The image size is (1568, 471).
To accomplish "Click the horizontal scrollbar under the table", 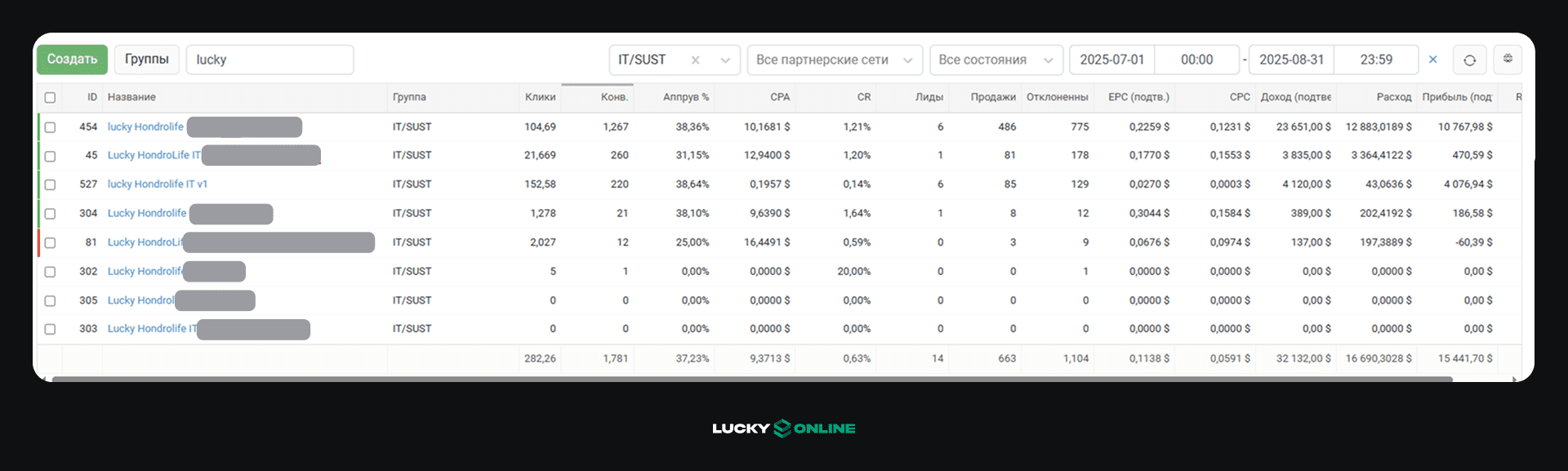I will click(751, 379).
